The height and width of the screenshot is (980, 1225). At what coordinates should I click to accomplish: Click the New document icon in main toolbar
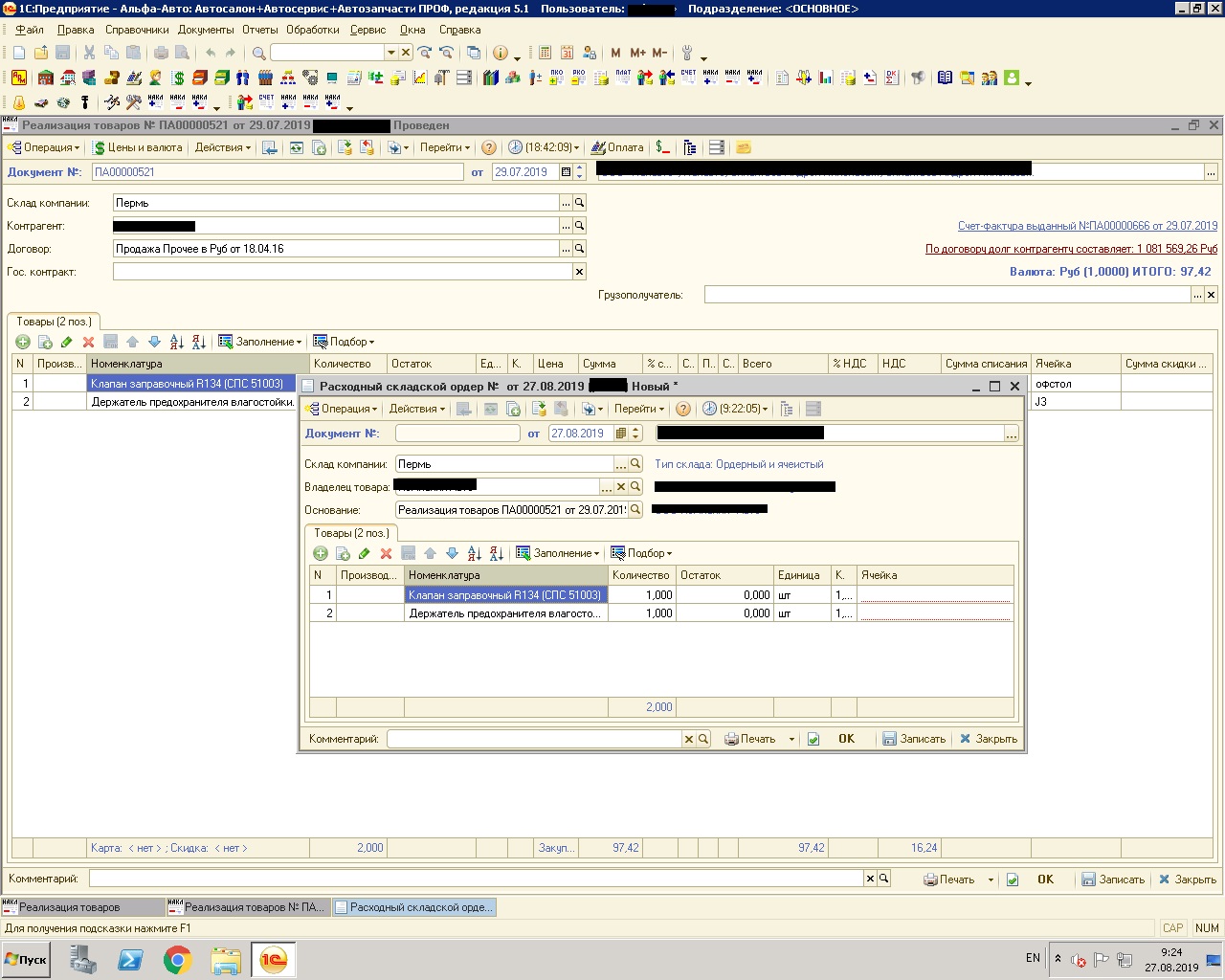(x=19, y=53)
